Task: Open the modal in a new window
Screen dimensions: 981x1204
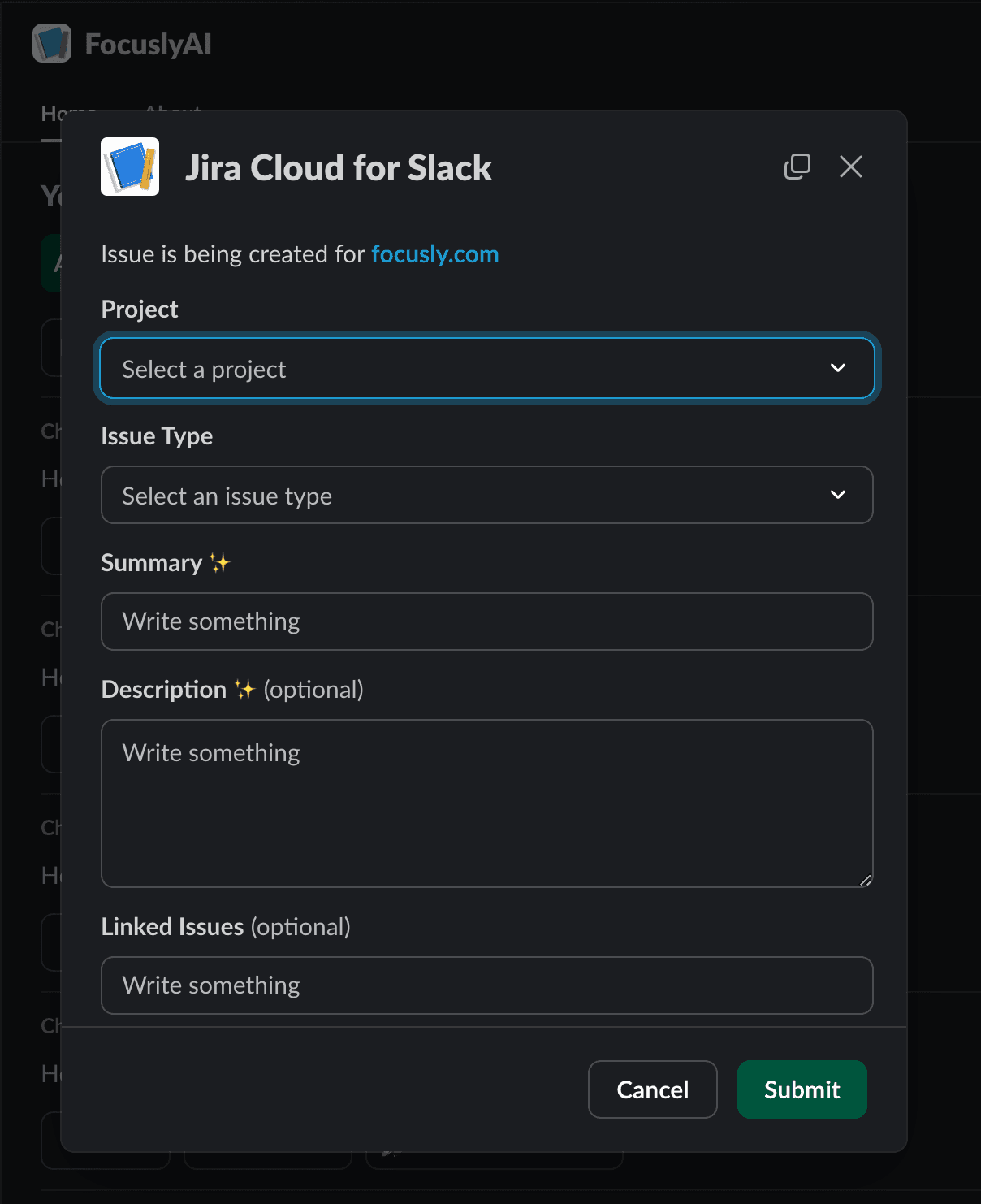Action: coord(797,167)
